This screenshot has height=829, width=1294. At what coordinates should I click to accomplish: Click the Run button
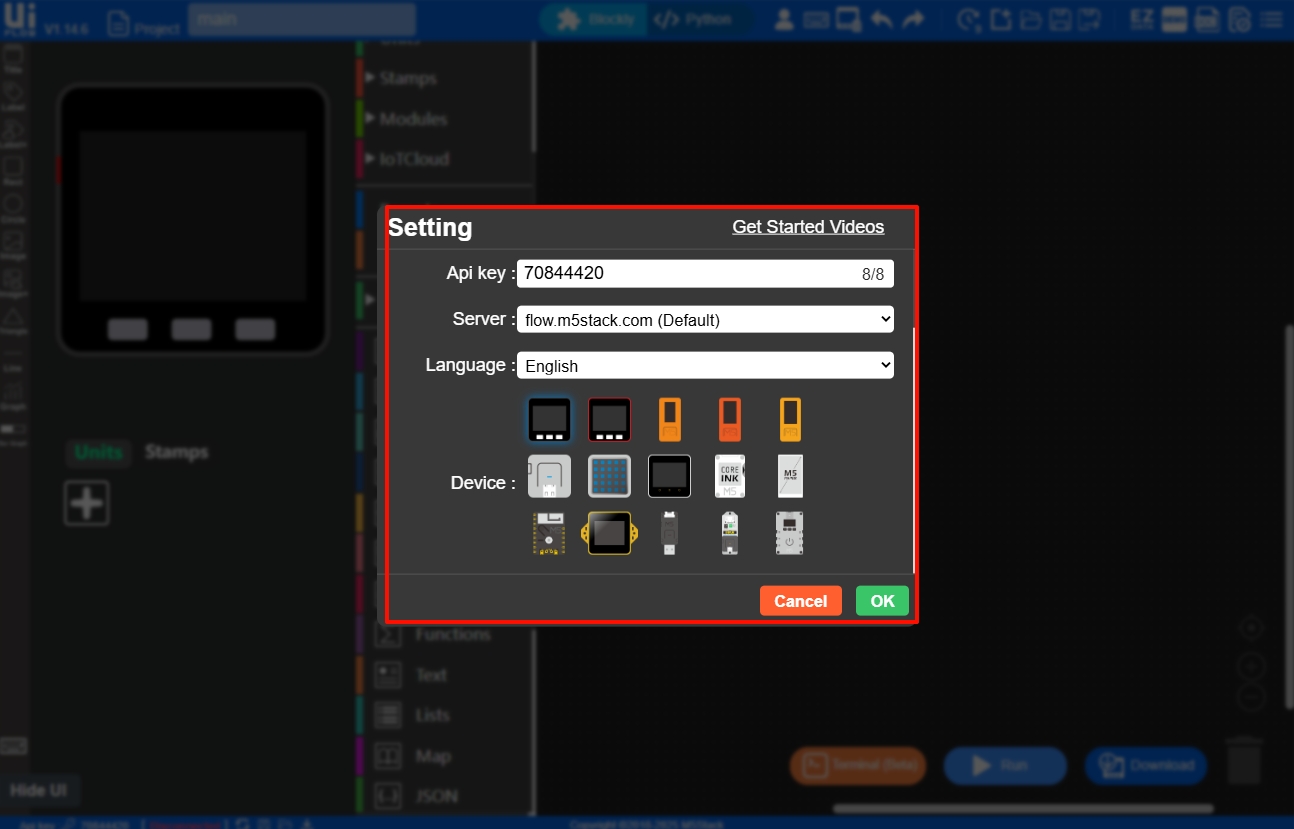(x=1005, y=766)
